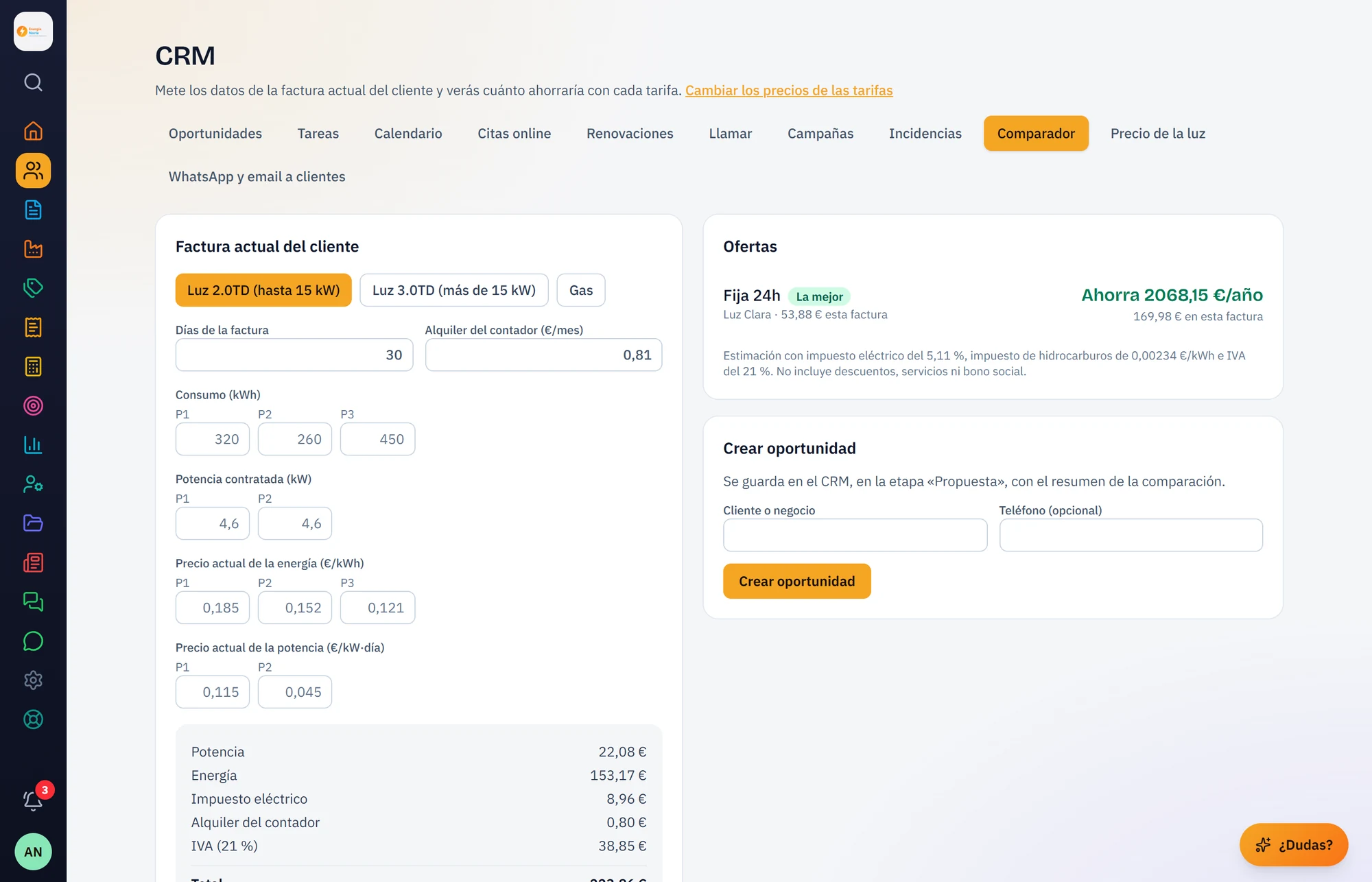Open the blue document icon in the sidebar
1372x882 pixels.
click(x=33, y=210)
